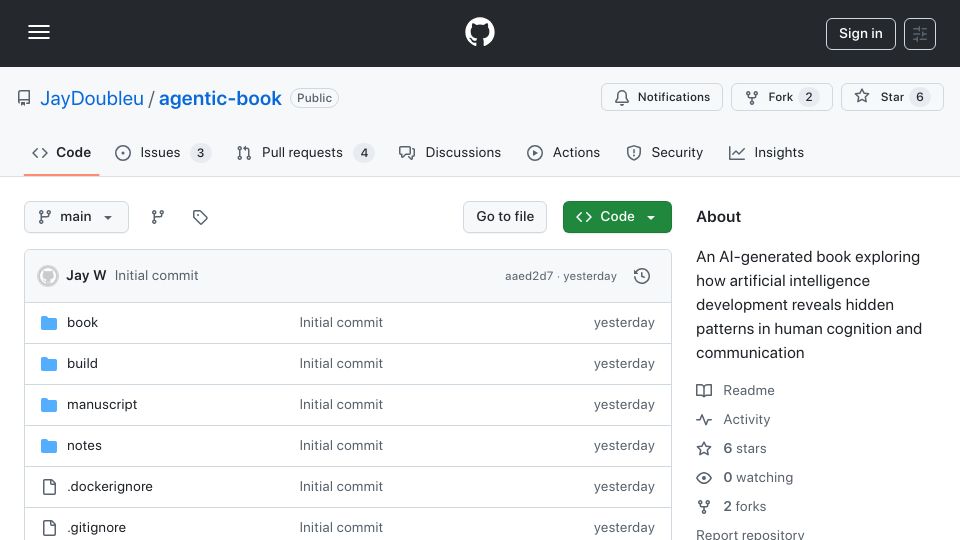Open Initial commit message on build row
The height and width of the screenshot is (540, 960).
pos(341,364)
